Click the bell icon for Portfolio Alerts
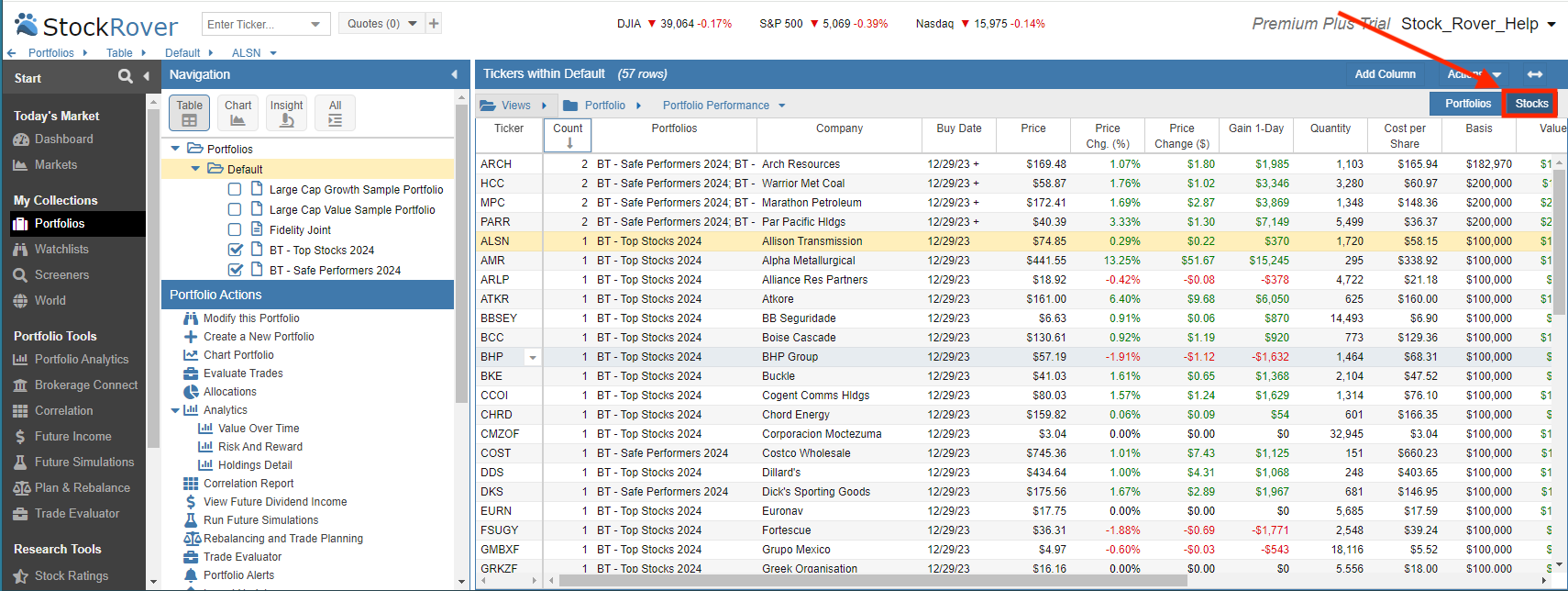 point(191,575)
